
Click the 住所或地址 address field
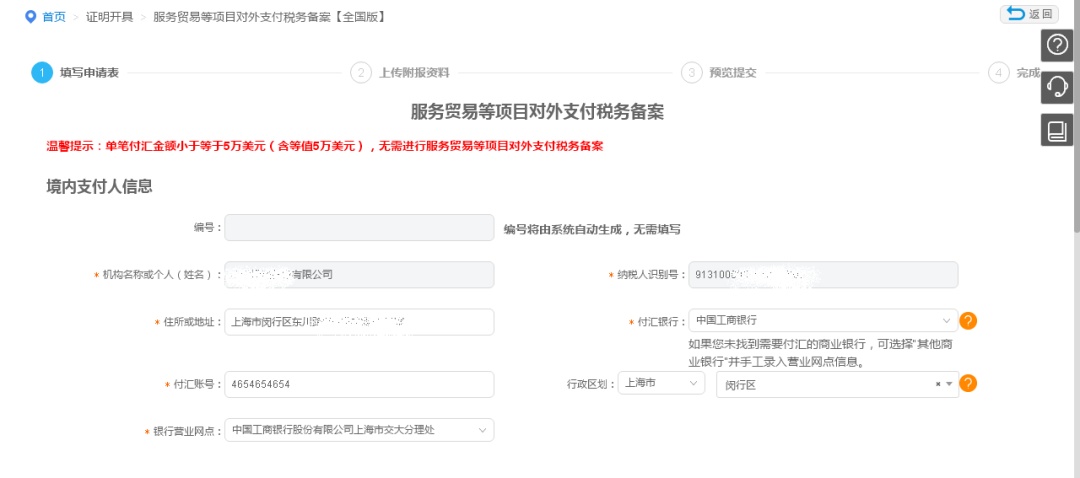pyautogui.click(x=359, y=322)
